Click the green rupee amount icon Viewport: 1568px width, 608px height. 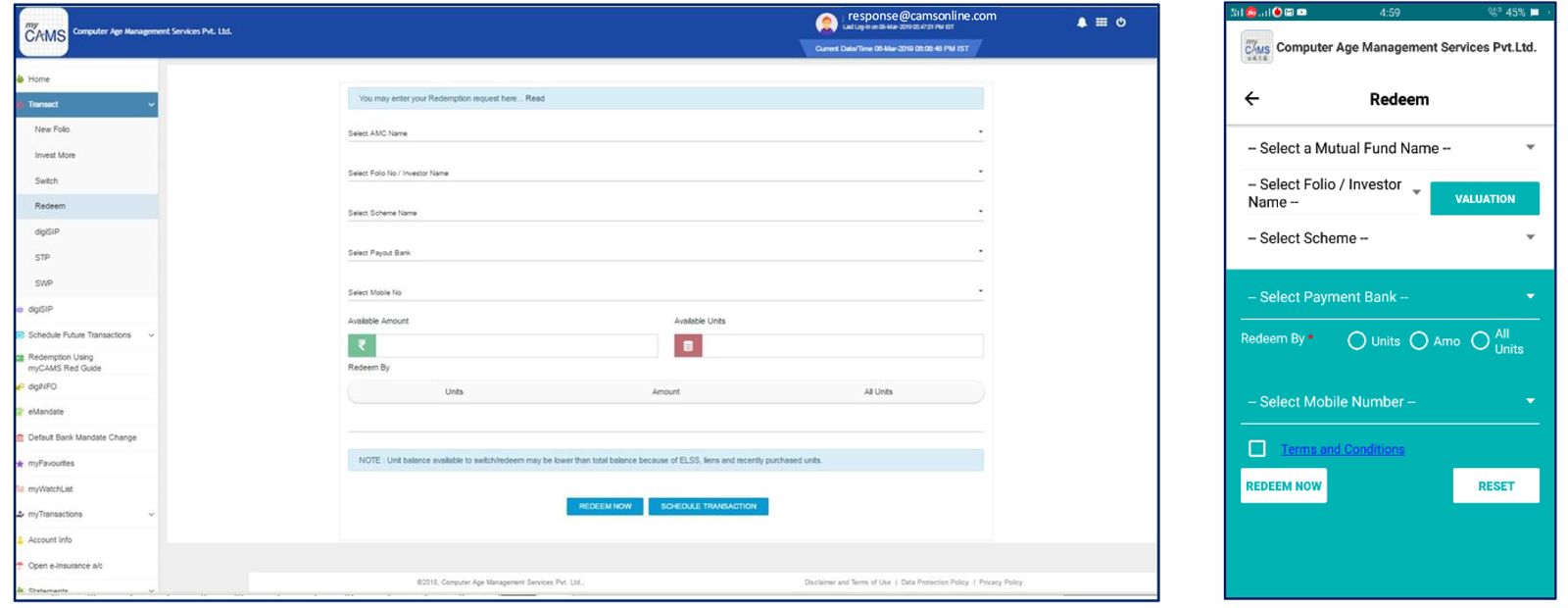[362, 345]
